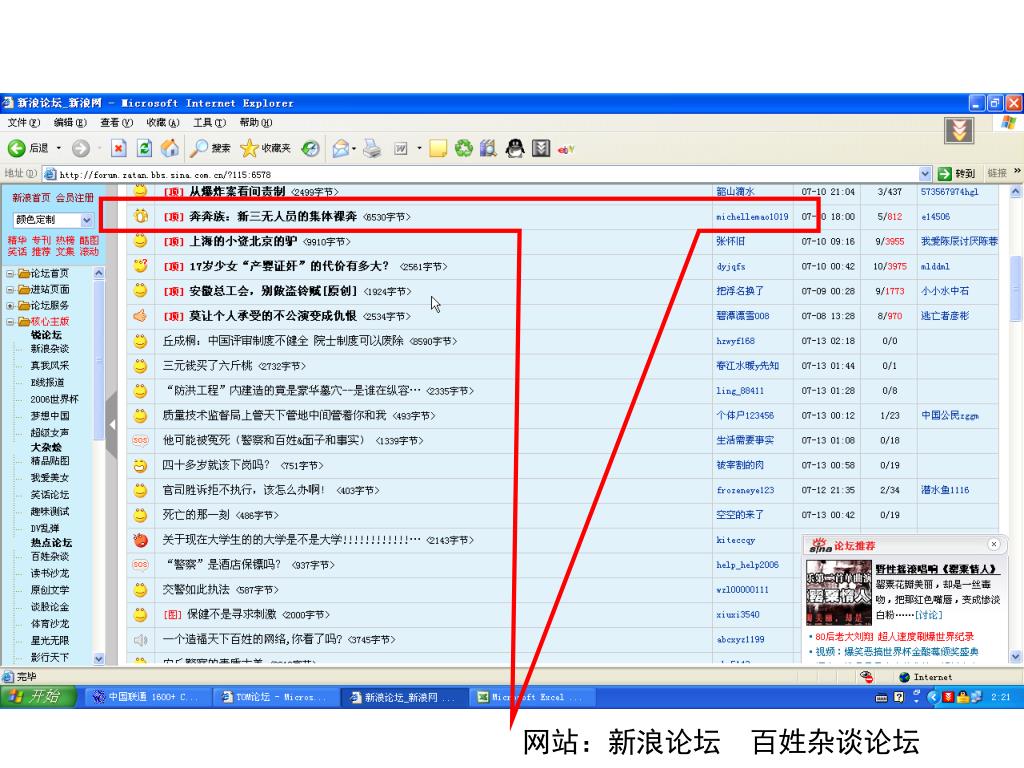The height and width of the screenshot is (768, 1024).
Task: Click the IE Back arrow icon
Action: [17, 149]
